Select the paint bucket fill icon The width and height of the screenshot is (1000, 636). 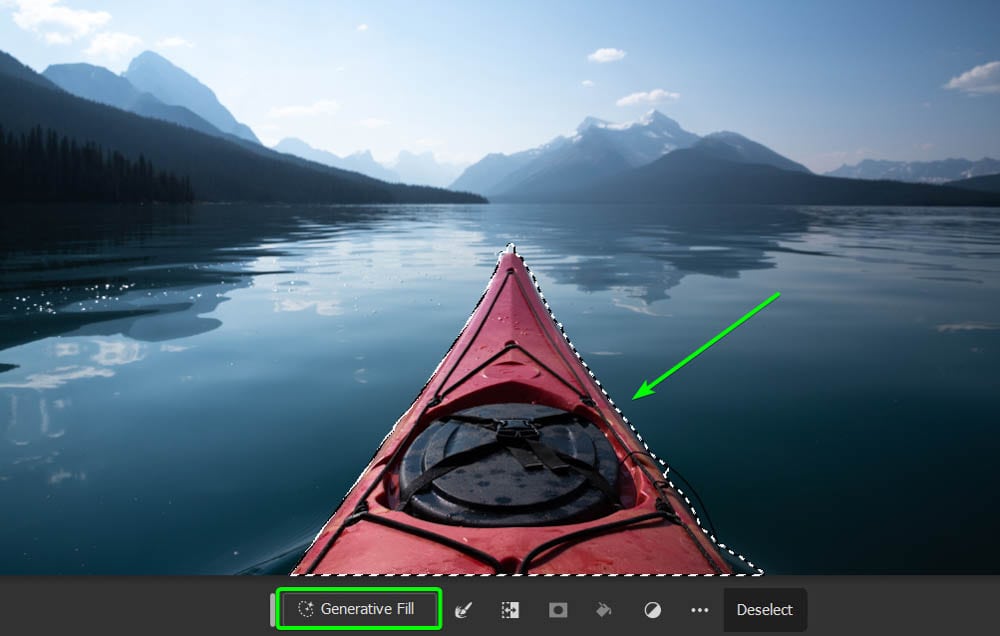[603, 610]
